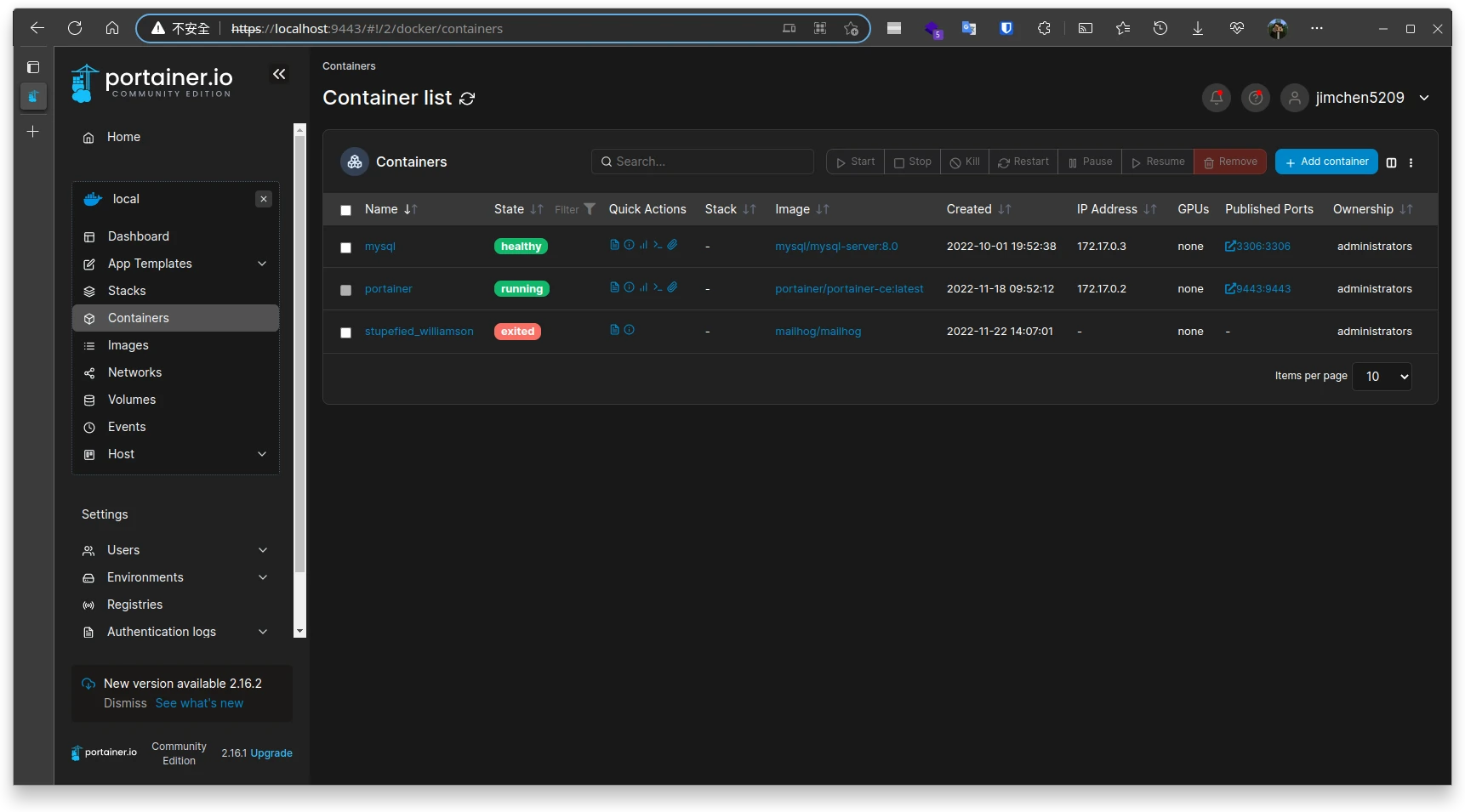Open logs quick action for mysql container

click(614, 245)
